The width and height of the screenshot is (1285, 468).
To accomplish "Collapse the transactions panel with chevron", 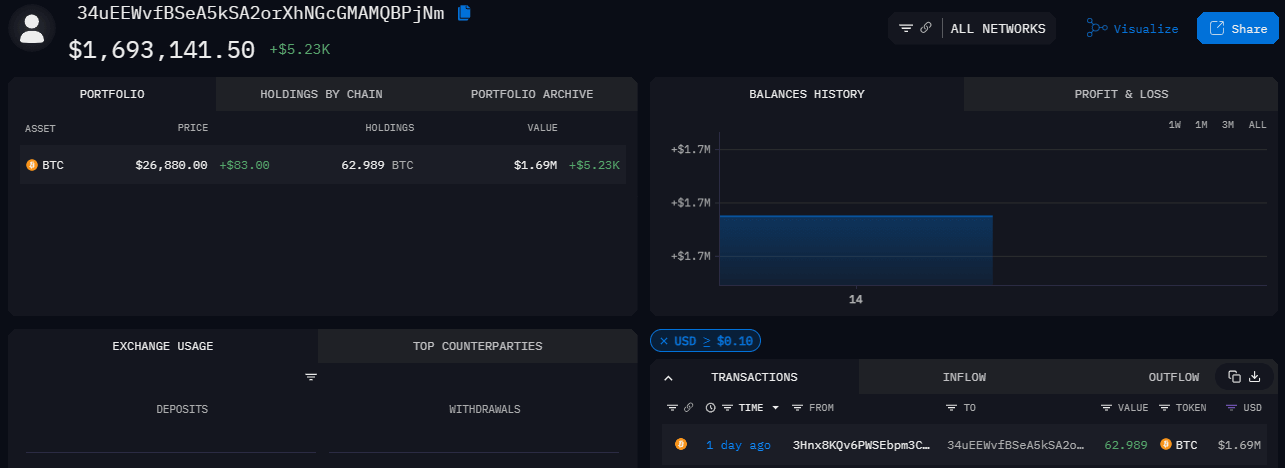I will tap(668, 377).
